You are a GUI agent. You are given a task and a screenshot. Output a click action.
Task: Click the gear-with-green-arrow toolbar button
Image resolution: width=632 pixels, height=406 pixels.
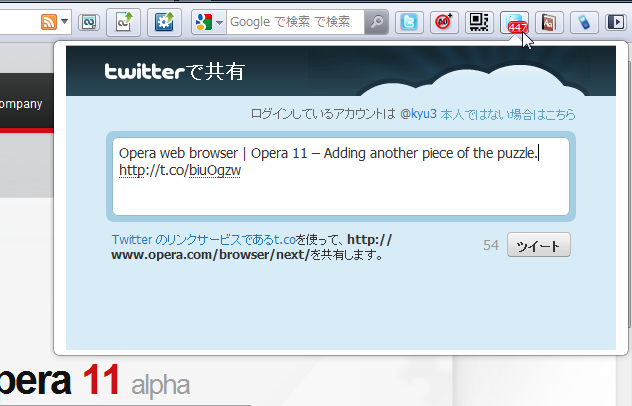tap(164, 22)
